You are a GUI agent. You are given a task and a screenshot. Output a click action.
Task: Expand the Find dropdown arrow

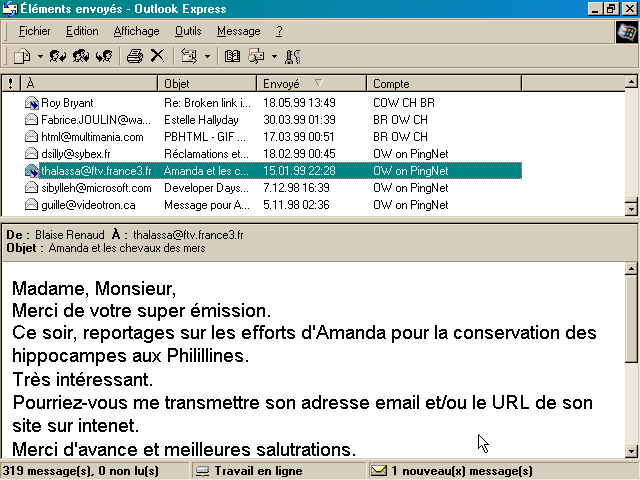274,56
